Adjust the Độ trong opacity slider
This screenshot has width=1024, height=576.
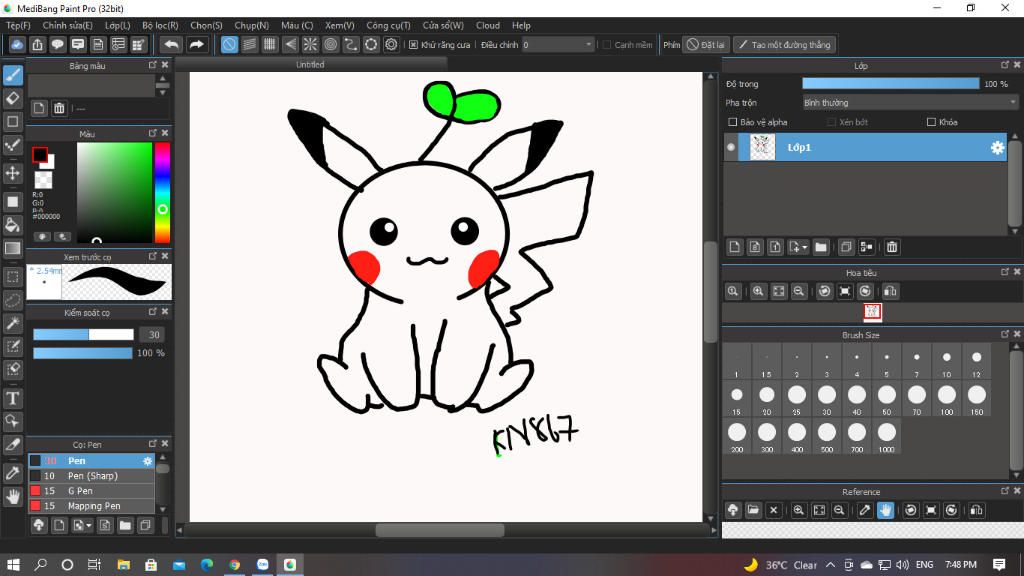pos(891,84)
